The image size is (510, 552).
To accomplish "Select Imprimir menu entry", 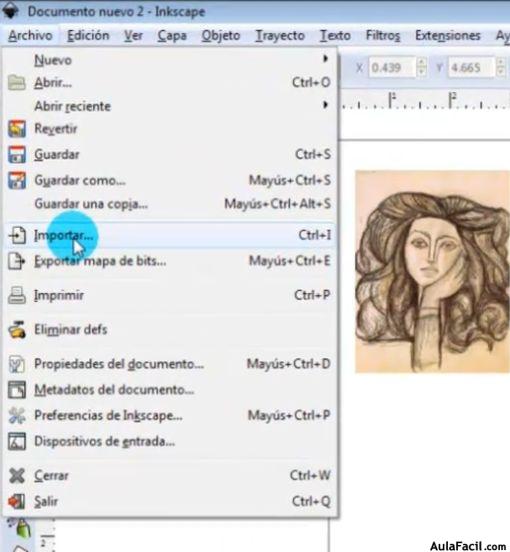I will tap(170, 295).
